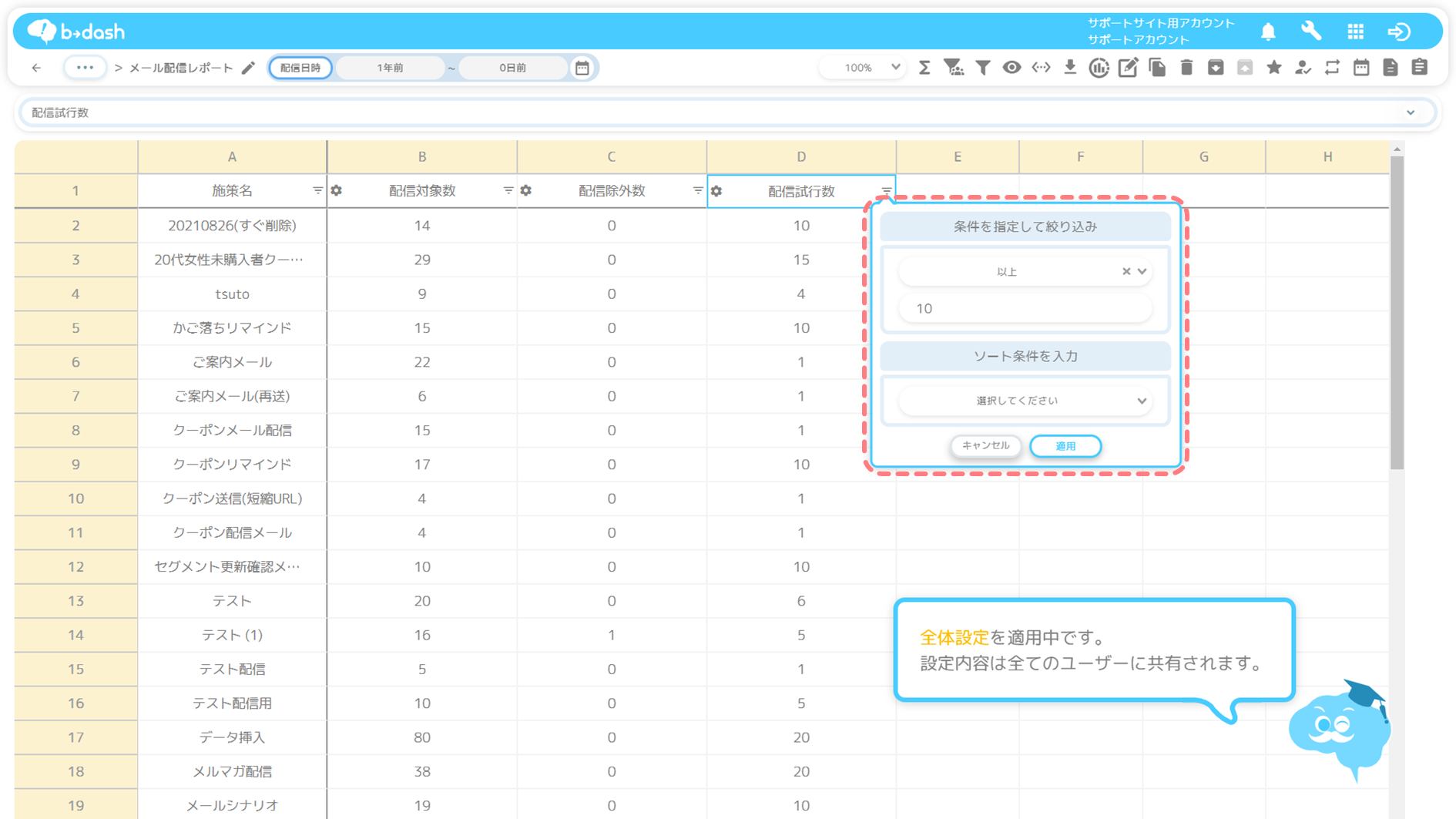The height and width of the screenshot is (819, 1456).
Task: Open the 施策名 column filter menu
Action: point(317,190)
